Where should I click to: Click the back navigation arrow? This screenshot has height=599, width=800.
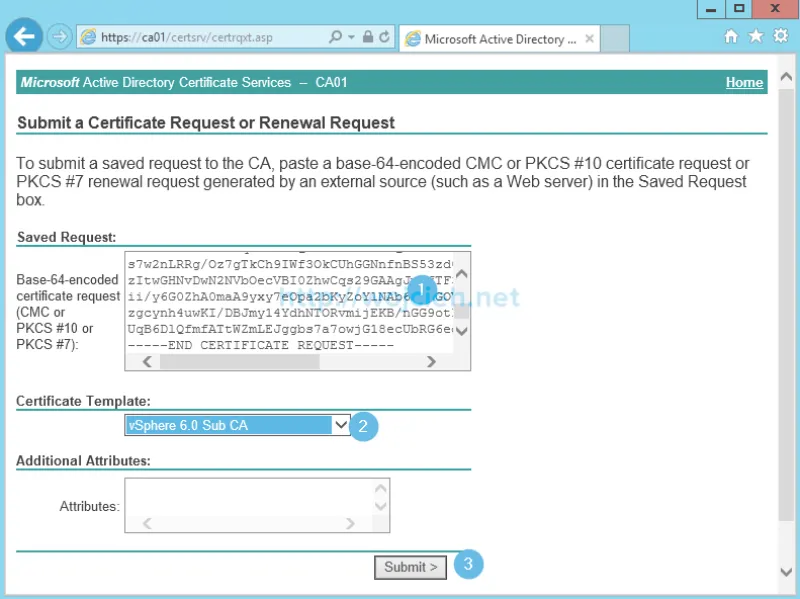pos(22,36)
